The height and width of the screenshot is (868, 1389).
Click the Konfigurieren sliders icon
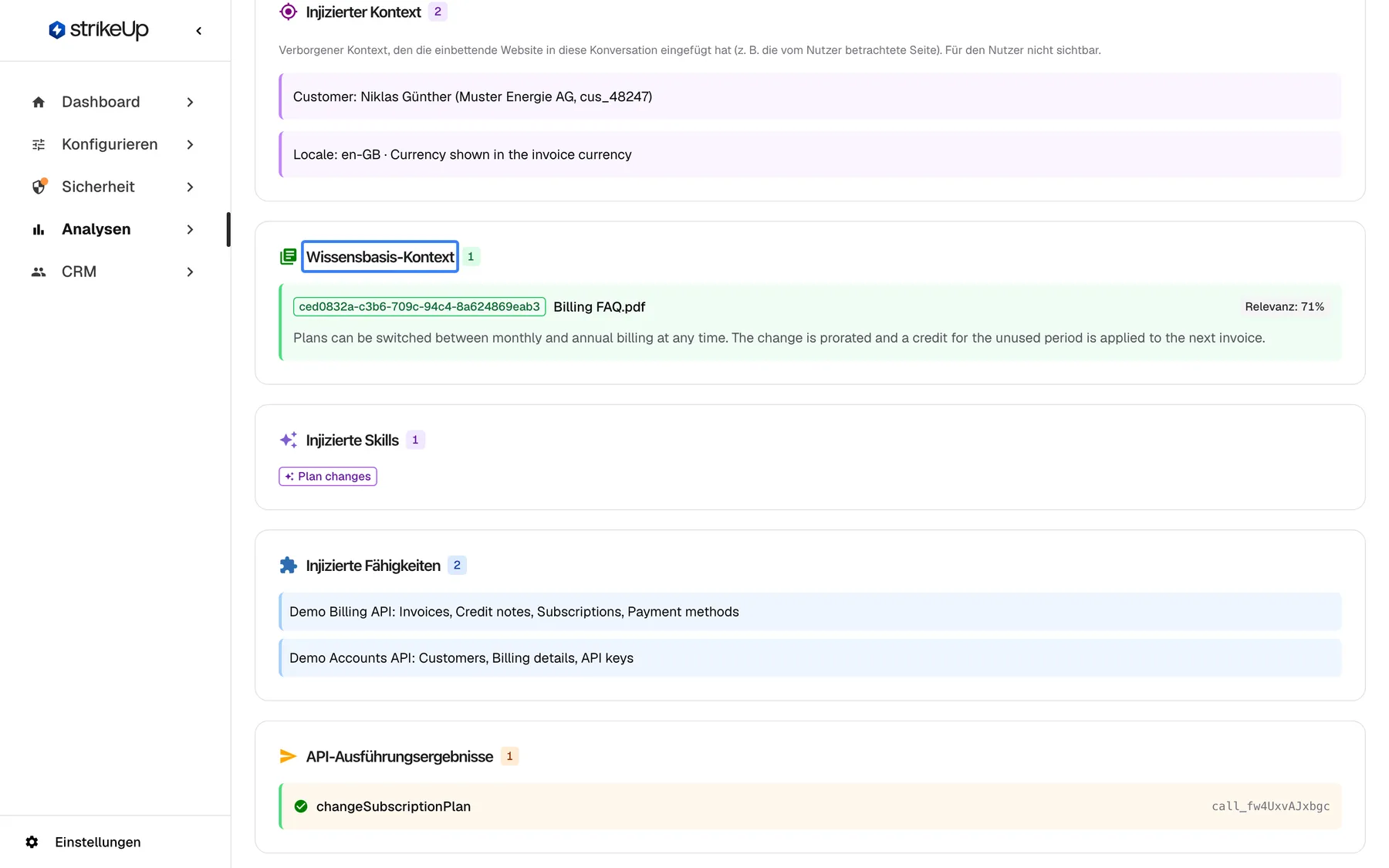[39, 144]
